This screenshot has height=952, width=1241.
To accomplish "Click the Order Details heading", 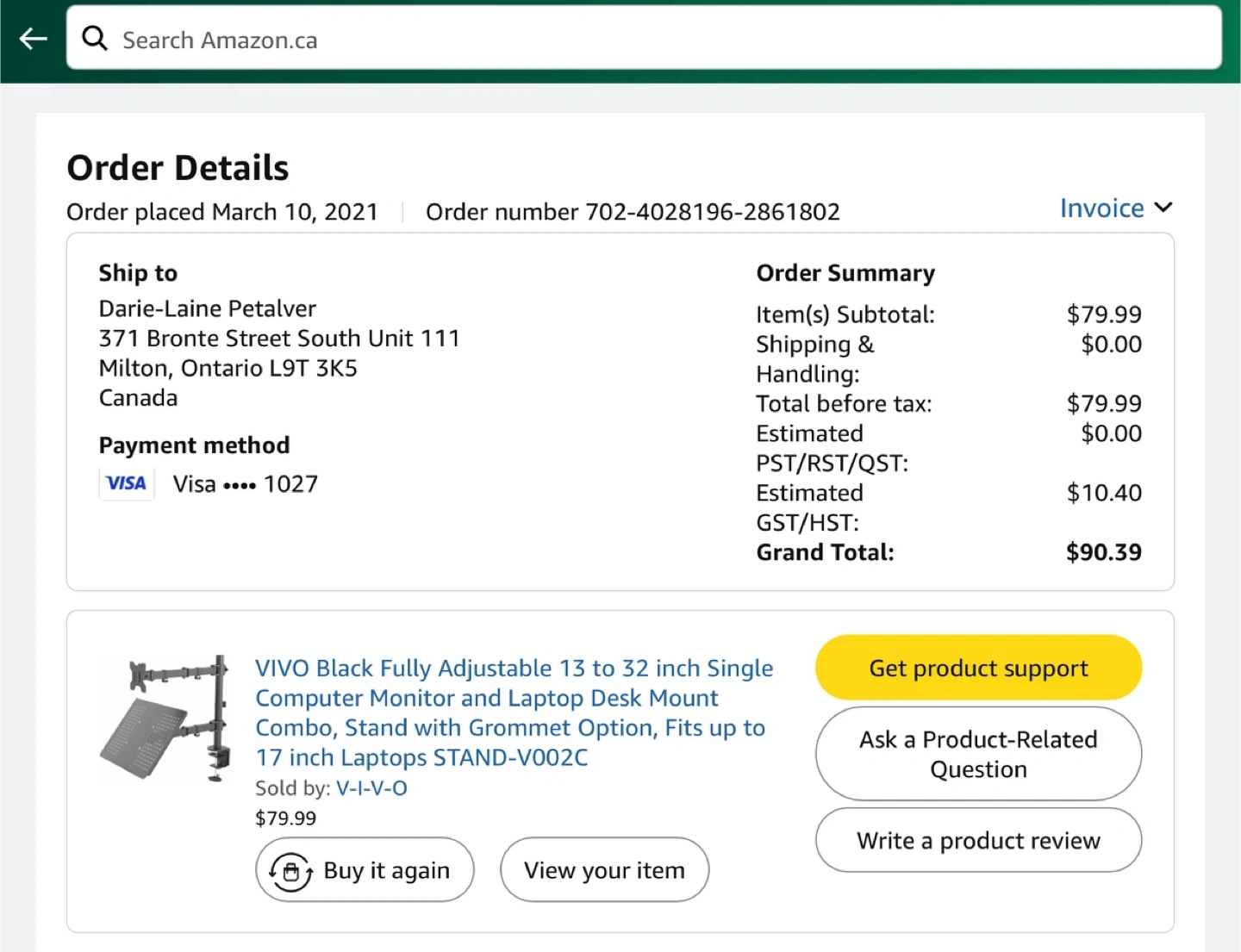I will tap(178, 168).
